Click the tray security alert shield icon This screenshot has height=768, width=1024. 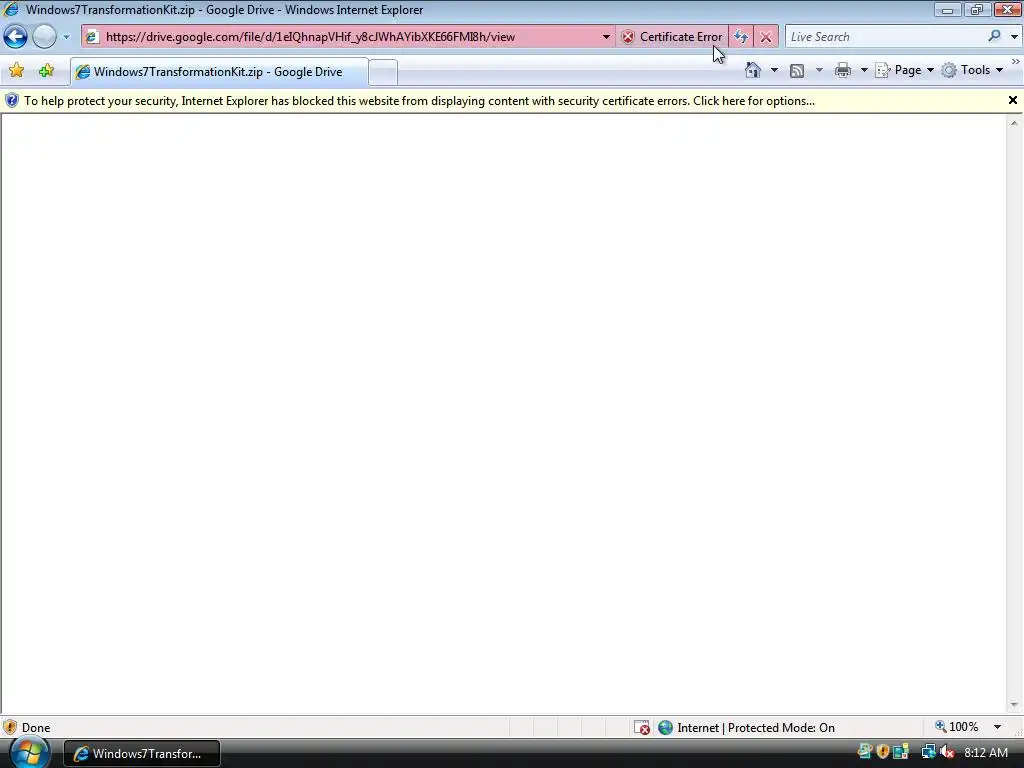[883, 752]
